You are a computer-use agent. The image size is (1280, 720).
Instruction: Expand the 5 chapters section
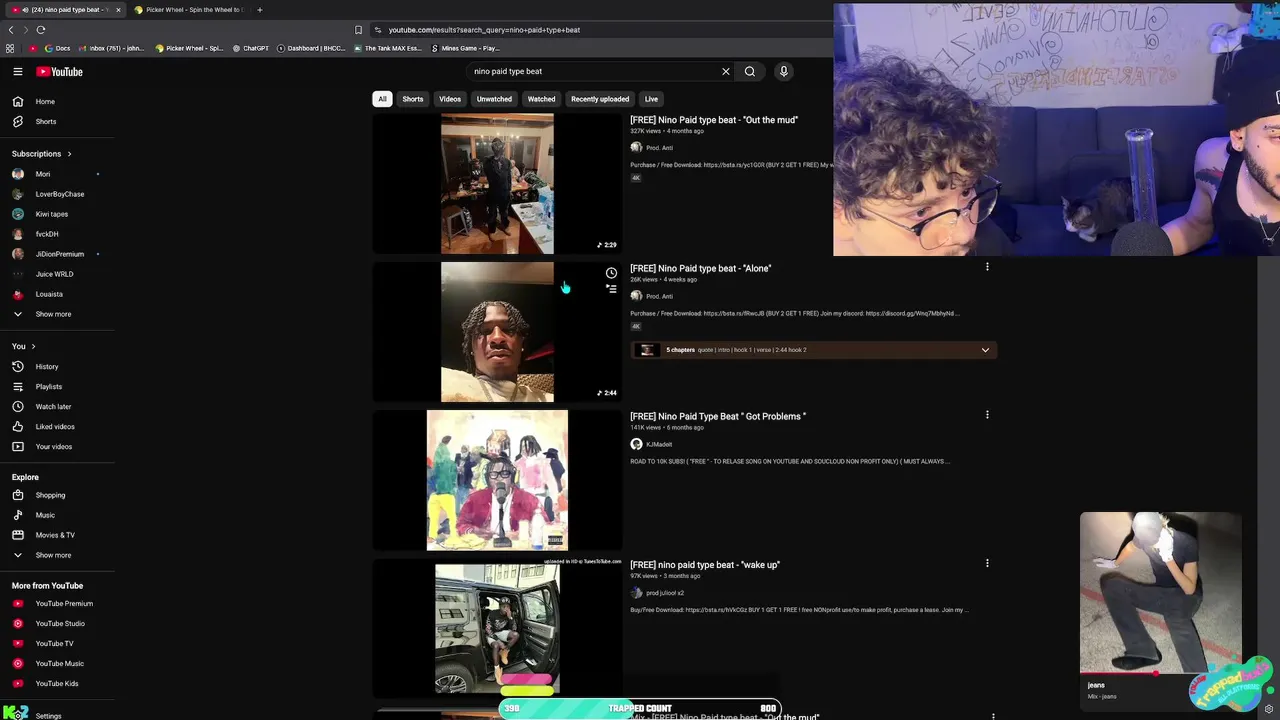tap(985, 350)
